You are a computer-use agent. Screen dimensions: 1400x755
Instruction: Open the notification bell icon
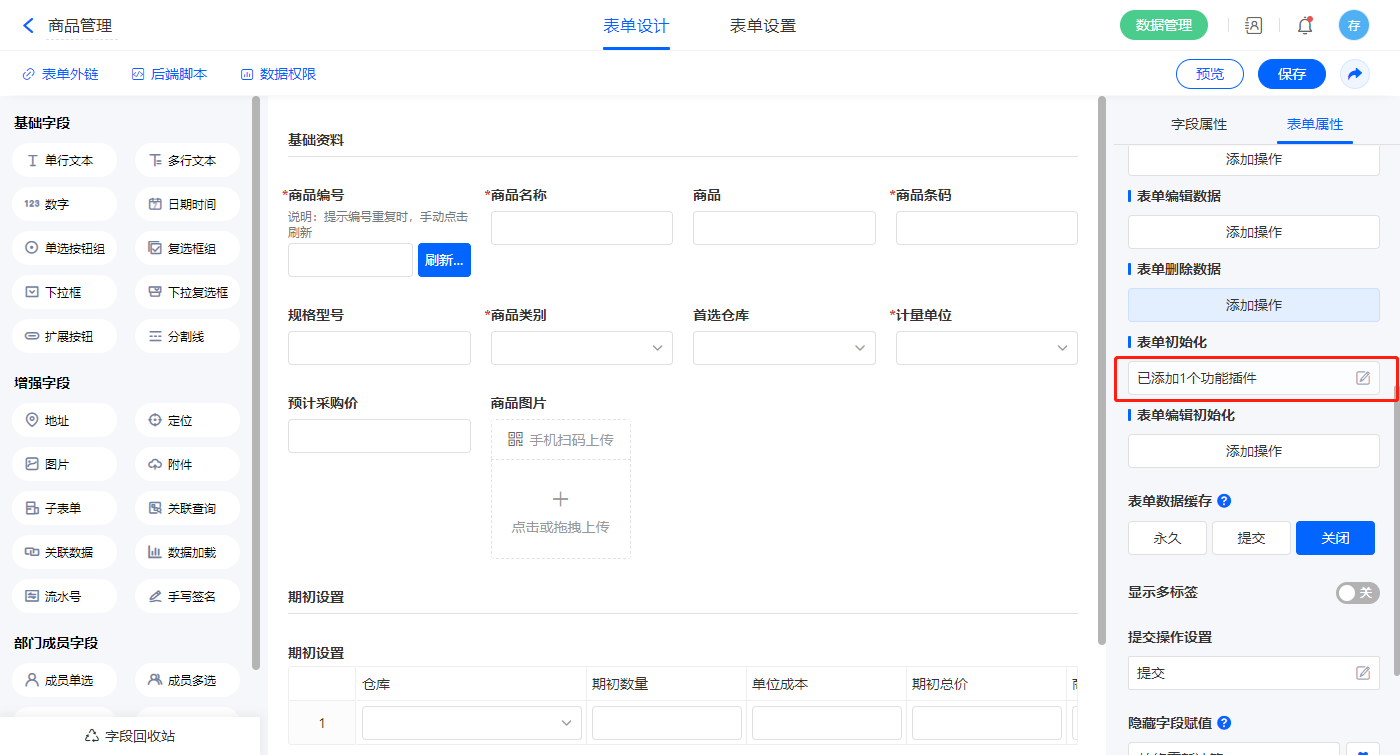(1304, 26)
